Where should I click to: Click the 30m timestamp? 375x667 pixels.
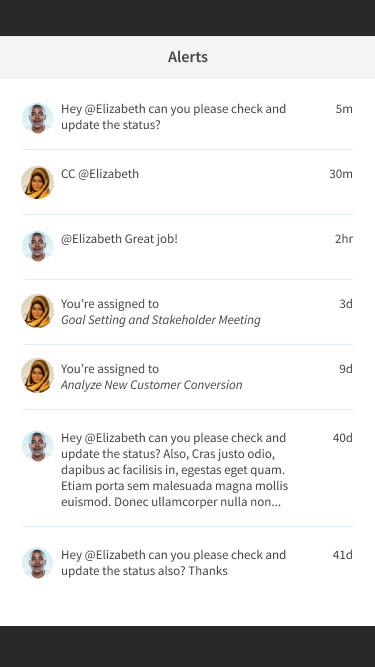[341, 174]
